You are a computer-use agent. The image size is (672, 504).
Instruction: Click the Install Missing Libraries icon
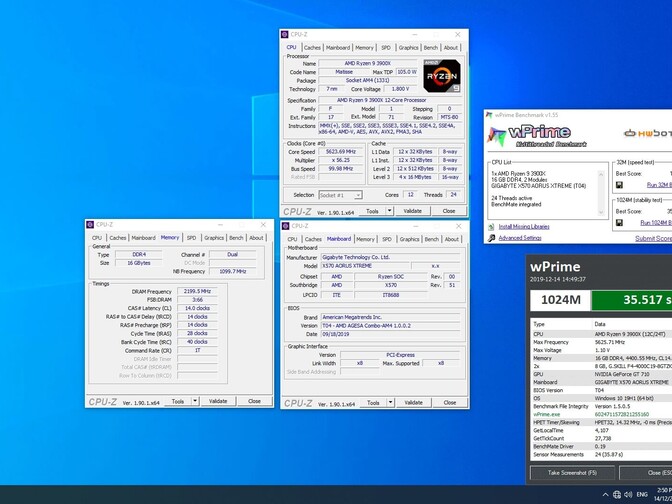tap(491, 227)
